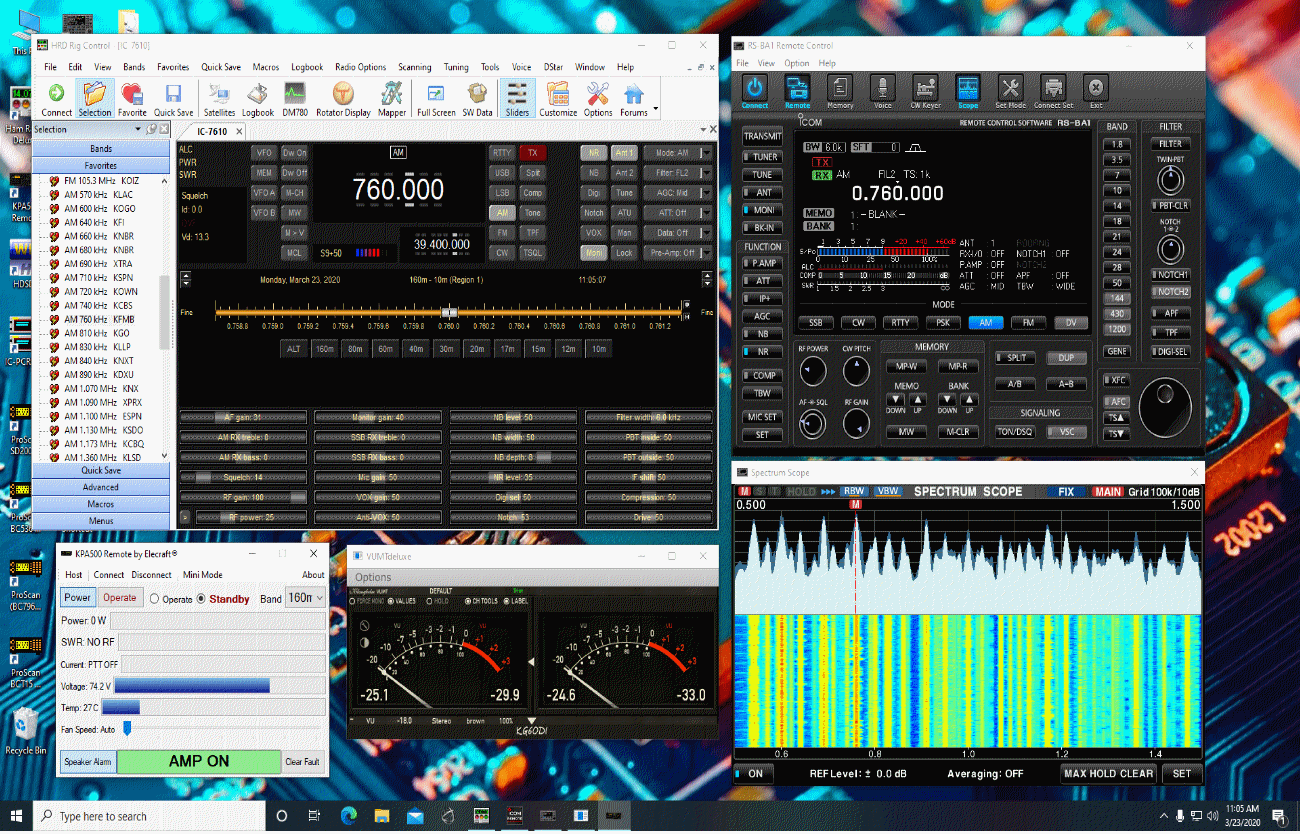Open the Data: Off dropdown
Image resolution: width=1300 pixels, height=834 pixels.
[x=677, y=233]
